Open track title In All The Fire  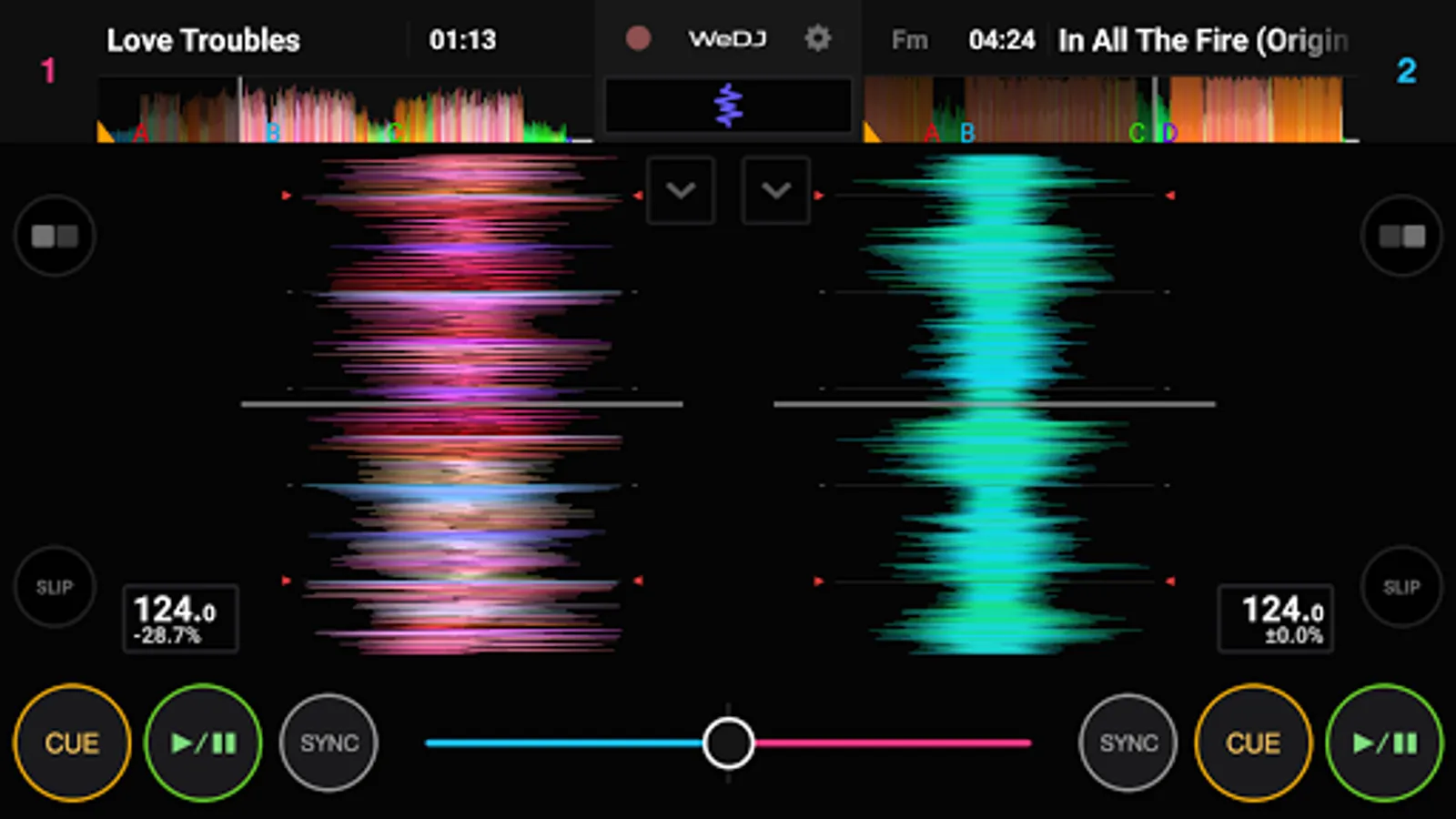[1203, 40]
